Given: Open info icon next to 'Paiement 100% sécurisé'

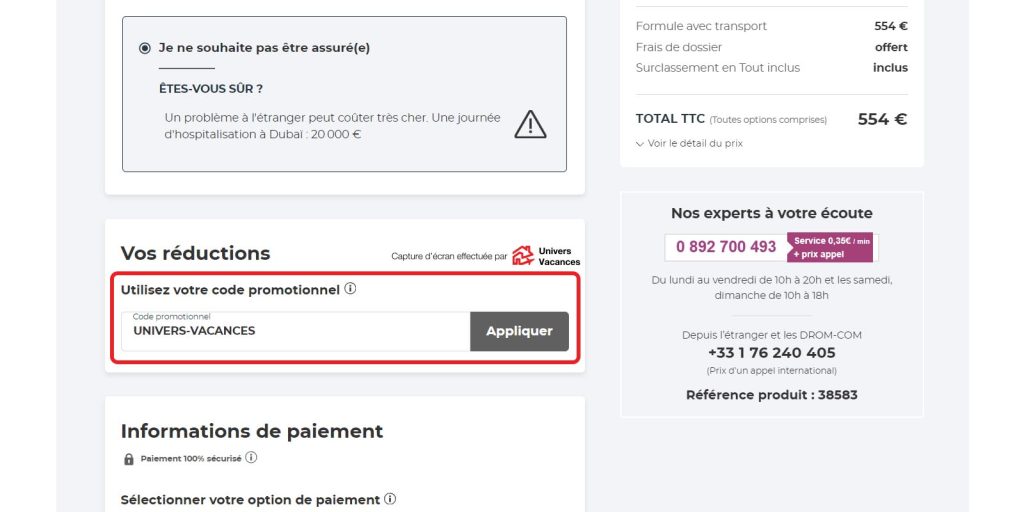Looking at the screenshot, I should coord(251,458).
